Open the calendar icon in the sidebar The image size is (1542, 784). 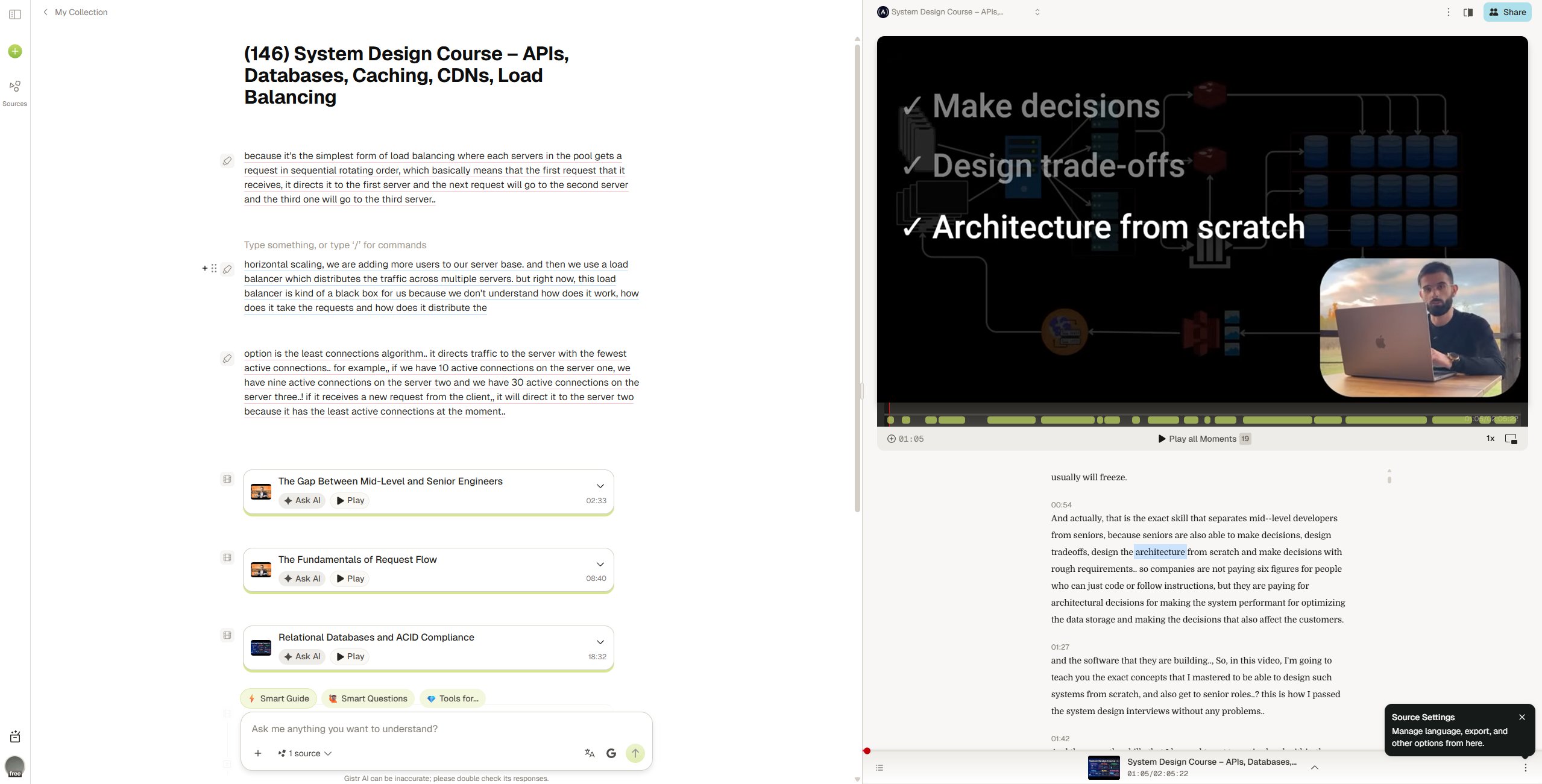[x=15, y=736]
